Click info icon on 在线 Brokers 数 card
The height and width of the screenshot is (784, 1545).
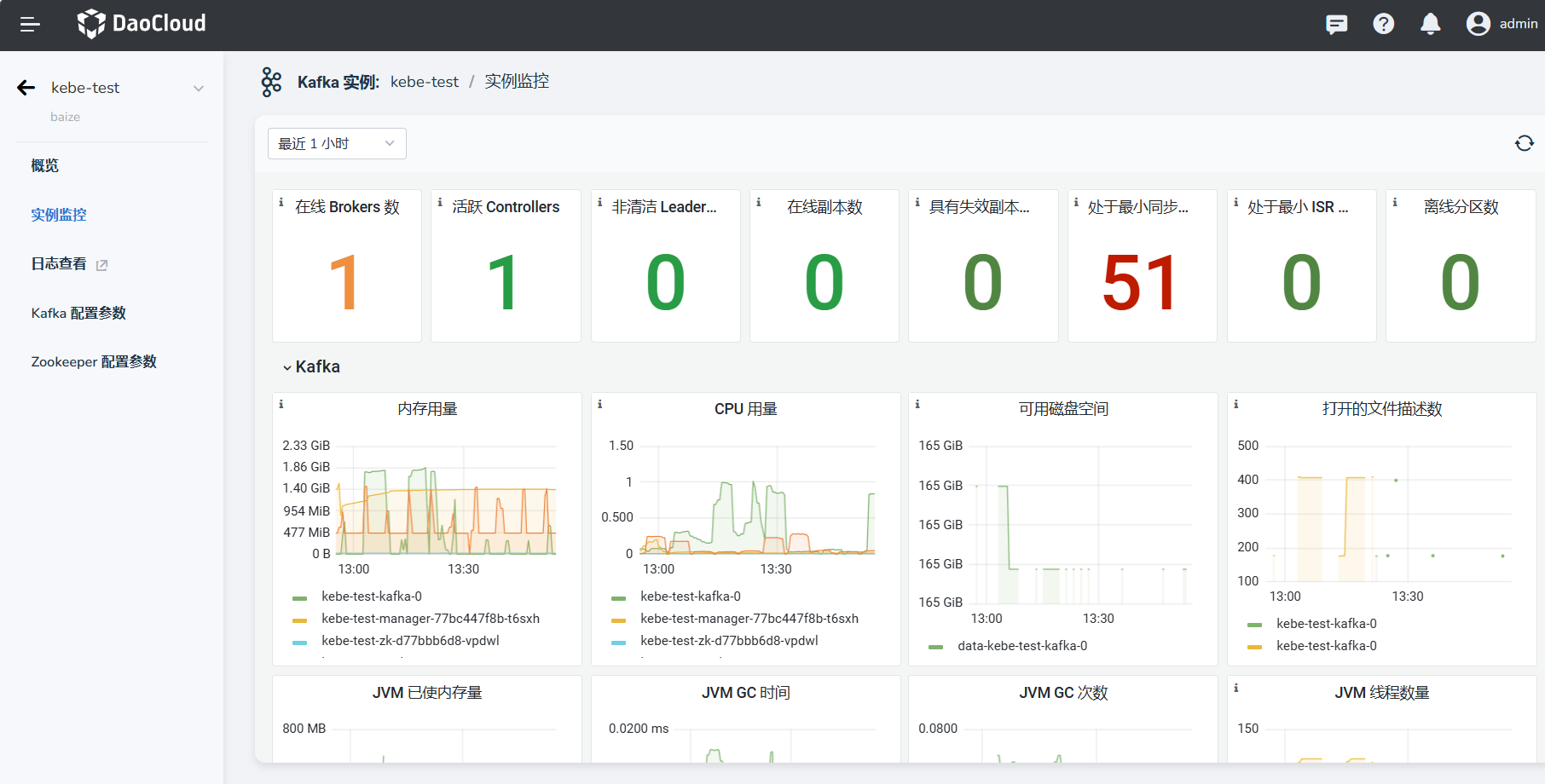coord(281,203)
